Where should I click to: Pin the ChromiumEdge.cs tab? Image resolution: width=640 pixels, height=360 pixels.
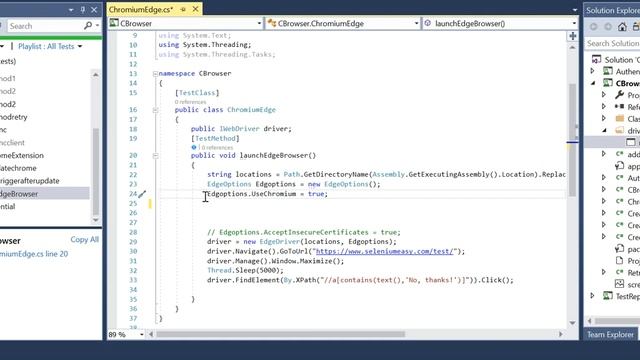click(183, 9)
